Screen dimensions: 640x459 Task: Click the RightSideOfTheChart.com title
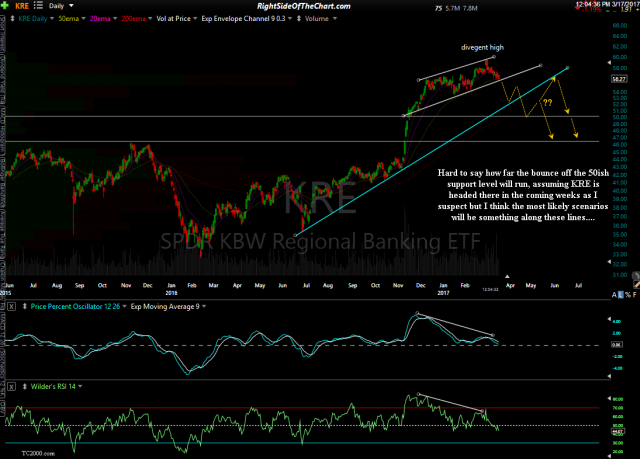[303, 6]
